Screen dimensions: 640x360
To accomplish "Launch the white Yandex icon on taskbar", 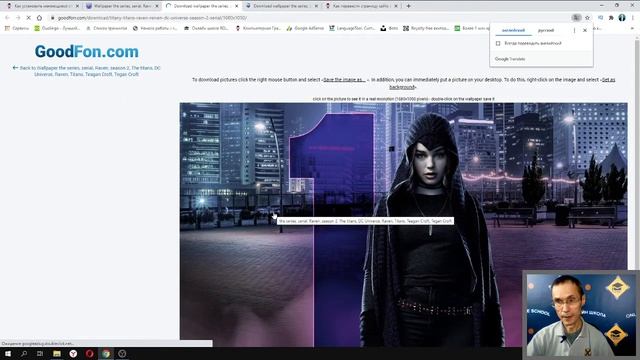I will pos(73,353).
